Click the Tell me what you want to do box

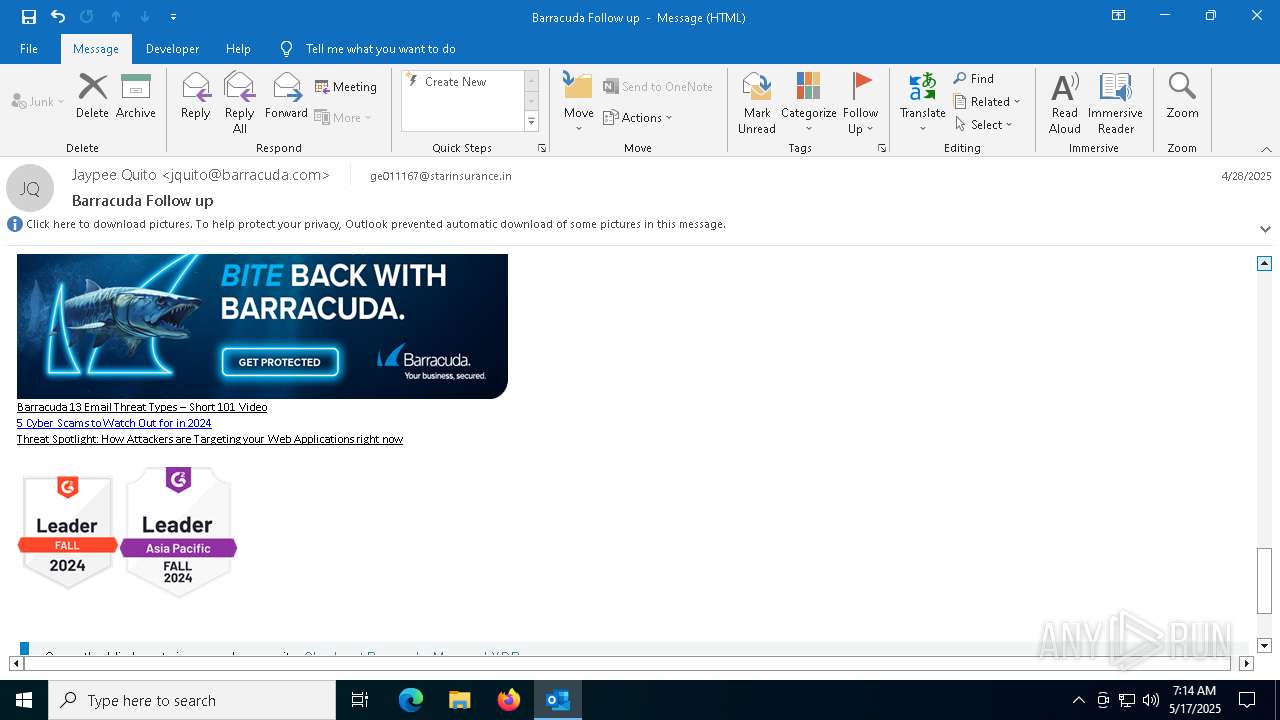pyautogui.click(x=380, y=49)
